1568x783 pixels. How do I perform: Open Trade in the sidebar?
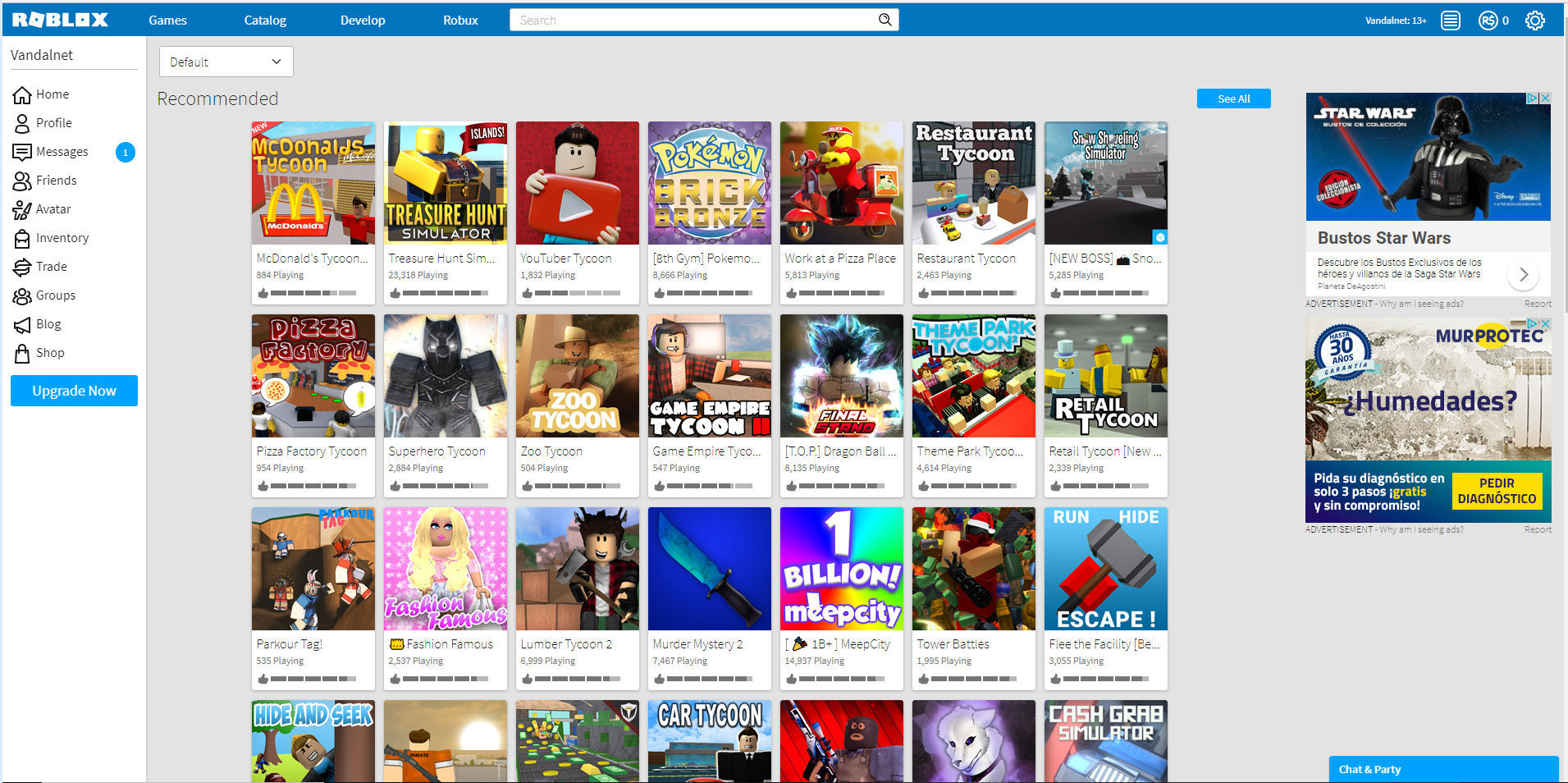[51, 267]
